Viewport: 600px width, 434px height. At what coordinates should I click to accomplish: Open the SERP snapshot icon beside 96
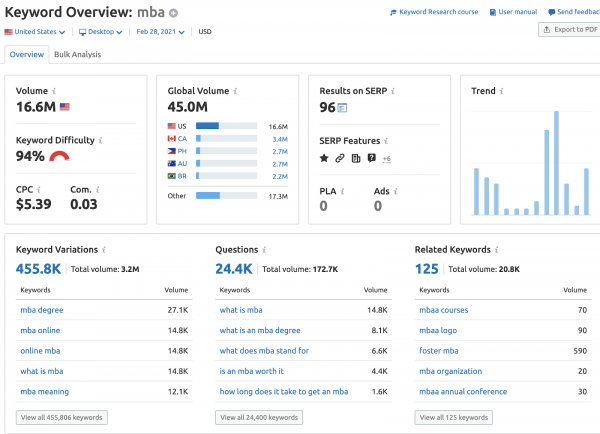pos(342,108)
